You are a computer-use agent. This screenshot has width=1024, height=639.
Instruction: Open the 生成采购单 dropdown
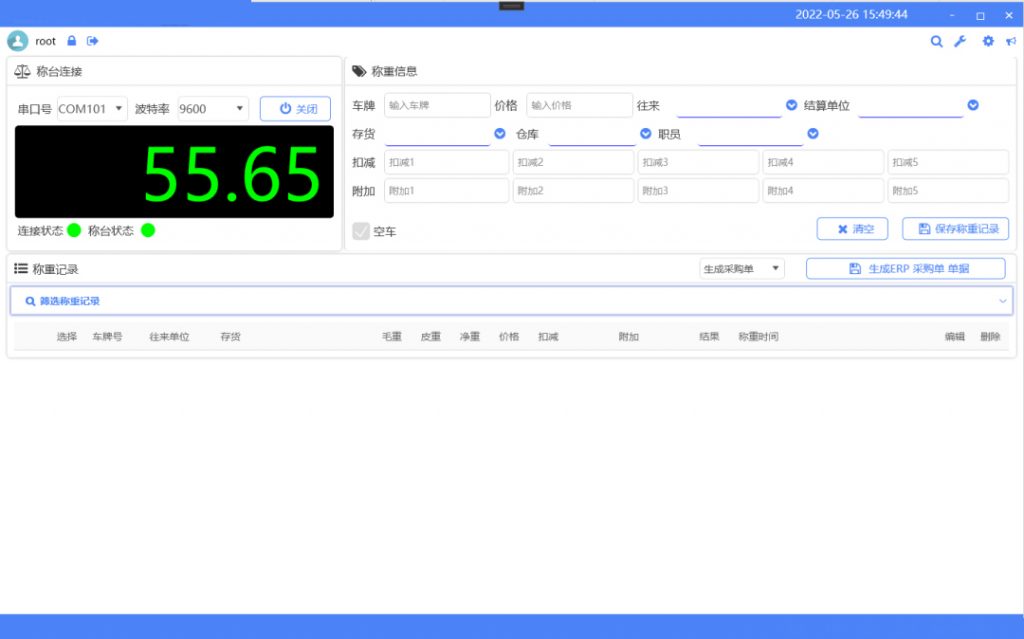[742, 269]
